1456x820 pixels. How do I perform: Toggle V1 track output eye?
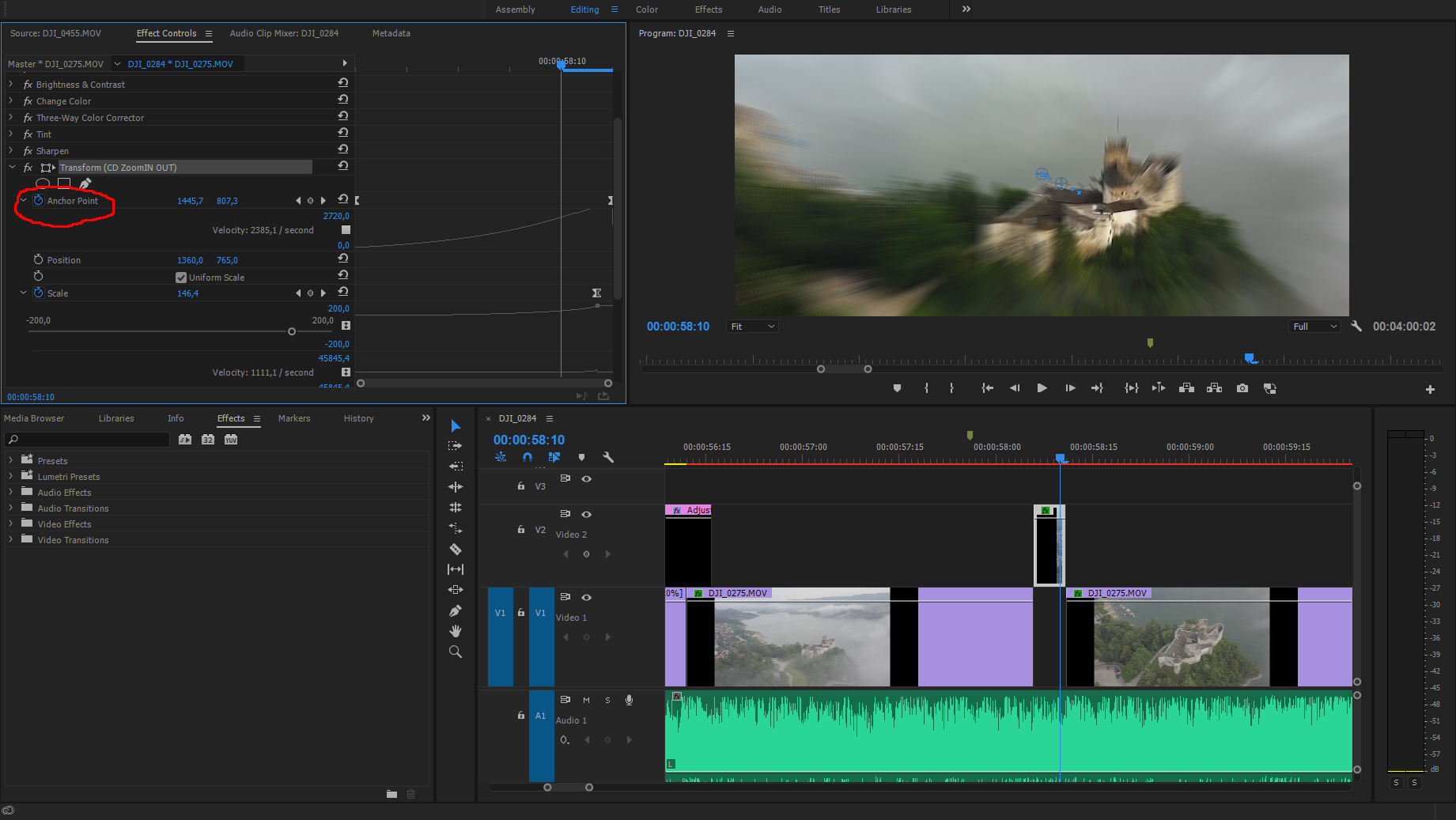pyautogui.click(x=587, y=597)
